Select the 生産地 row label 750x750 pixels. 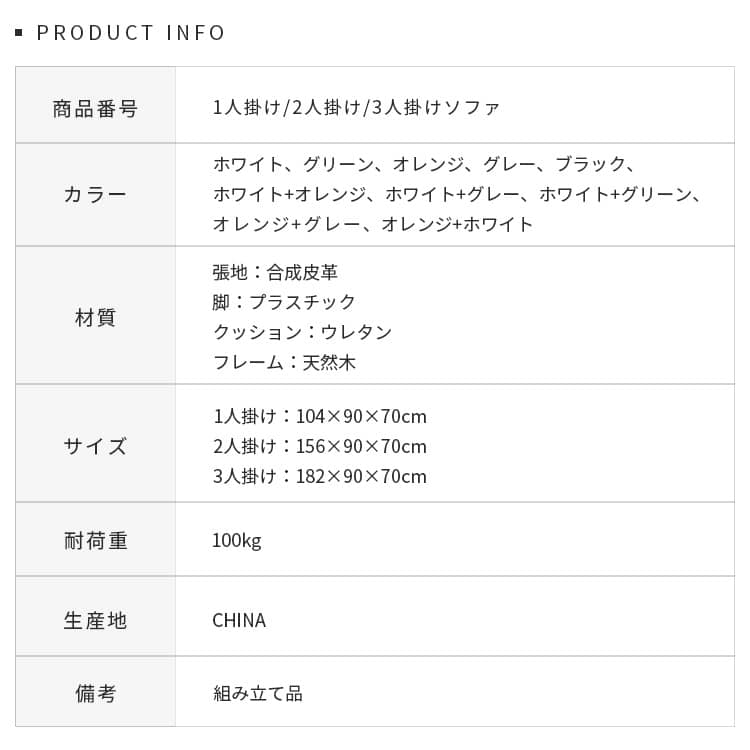pyautogui.click(x=95, y=620)
